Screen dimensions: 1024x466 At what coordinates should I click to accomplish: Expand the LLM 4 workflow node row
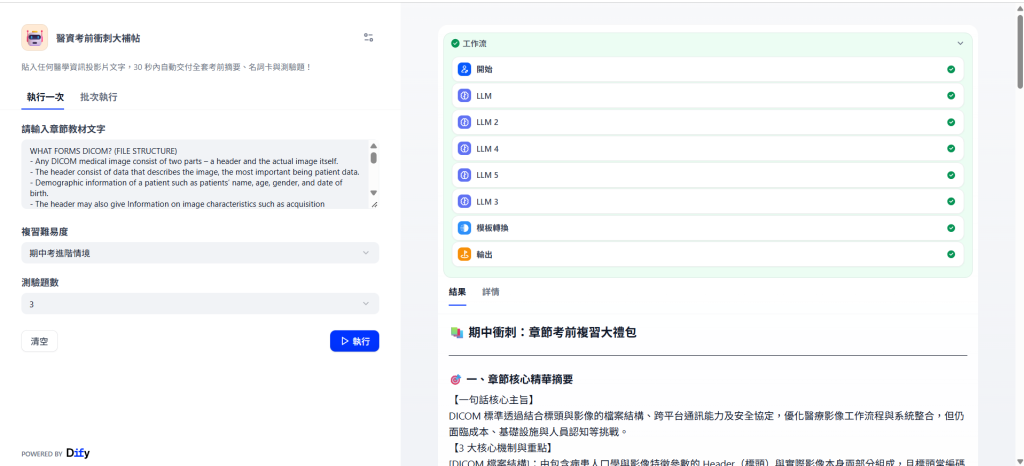point(708,149)
